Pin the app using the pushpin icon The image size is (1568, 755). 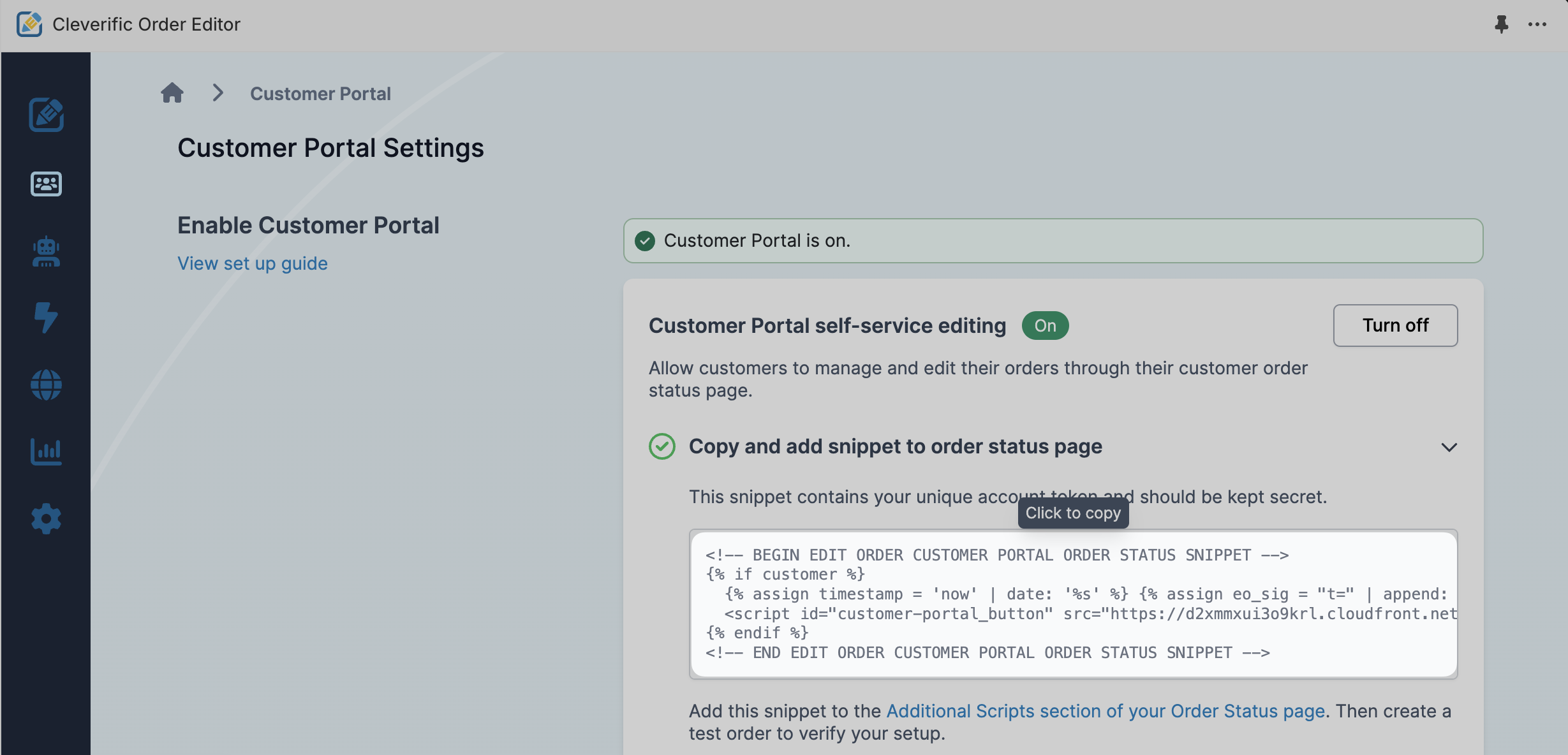pyautogui.click(x=1501, y=24)
